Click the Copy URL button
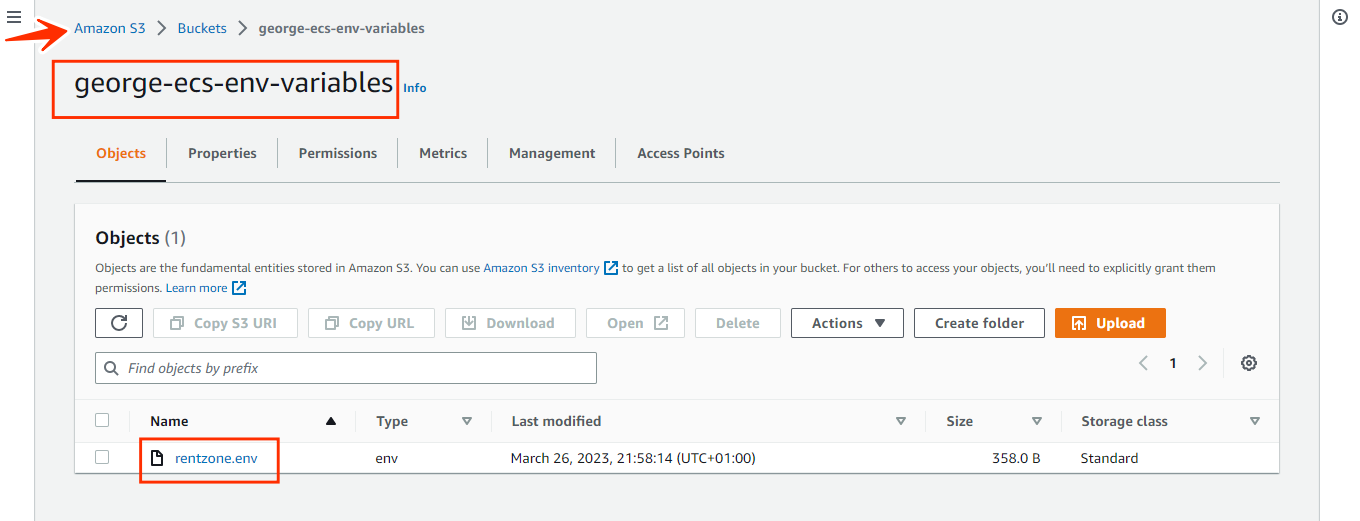This screenshot has width=1360, height=521. coord(372,323)
